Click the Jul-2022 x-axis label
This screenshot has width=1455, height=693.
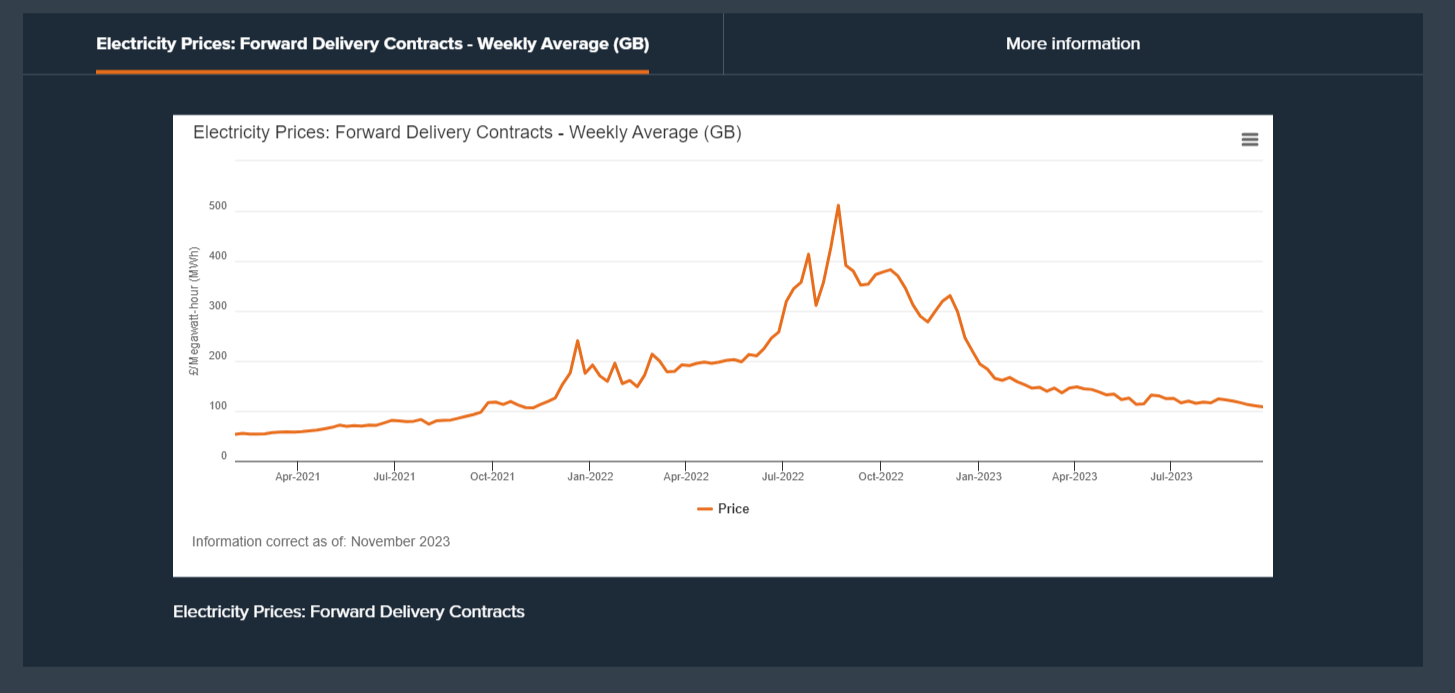[x=782, y=477]
